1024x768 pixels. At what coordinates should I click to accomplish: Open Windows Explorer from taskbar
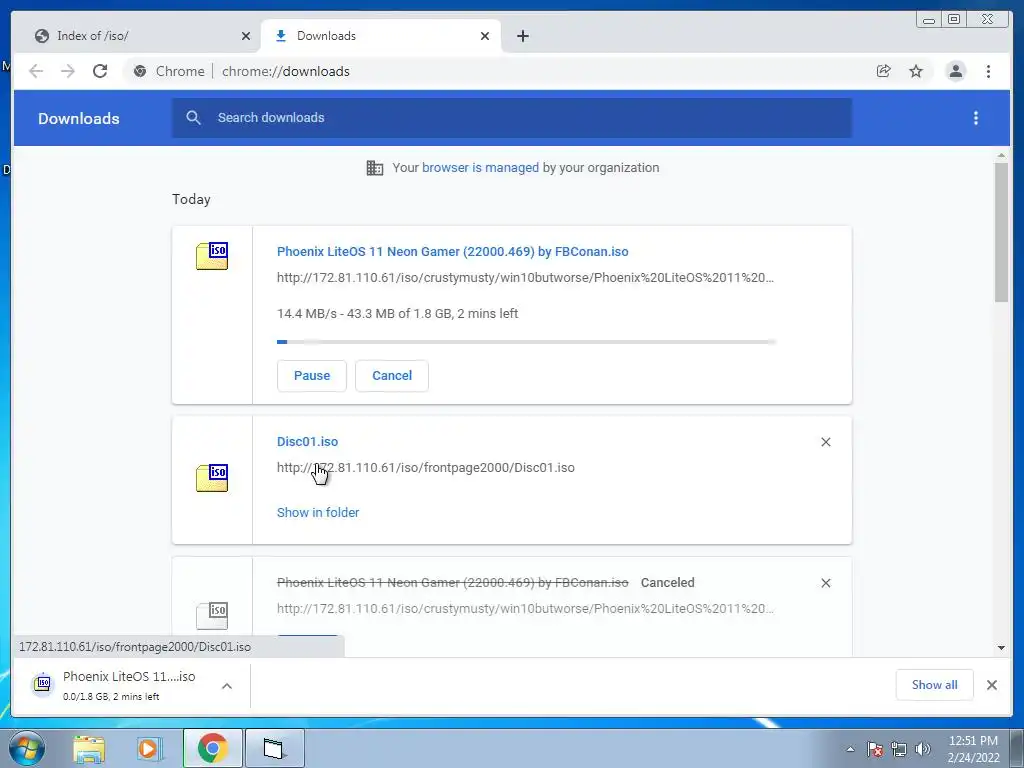(89, 748)
